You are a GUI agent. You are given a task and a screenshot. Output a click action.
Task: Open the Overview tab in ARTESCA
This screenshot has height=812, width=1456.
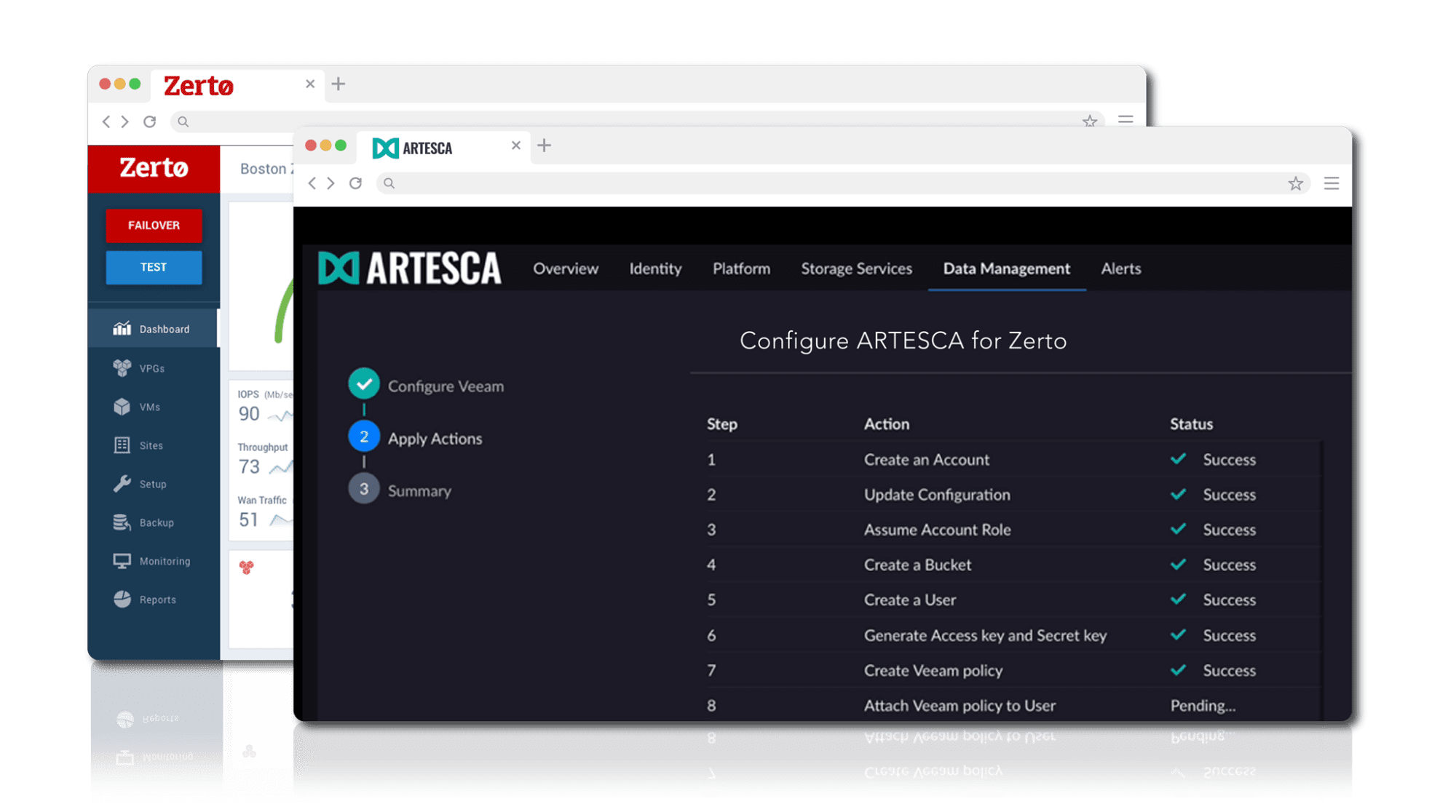[x=566, y=268]
